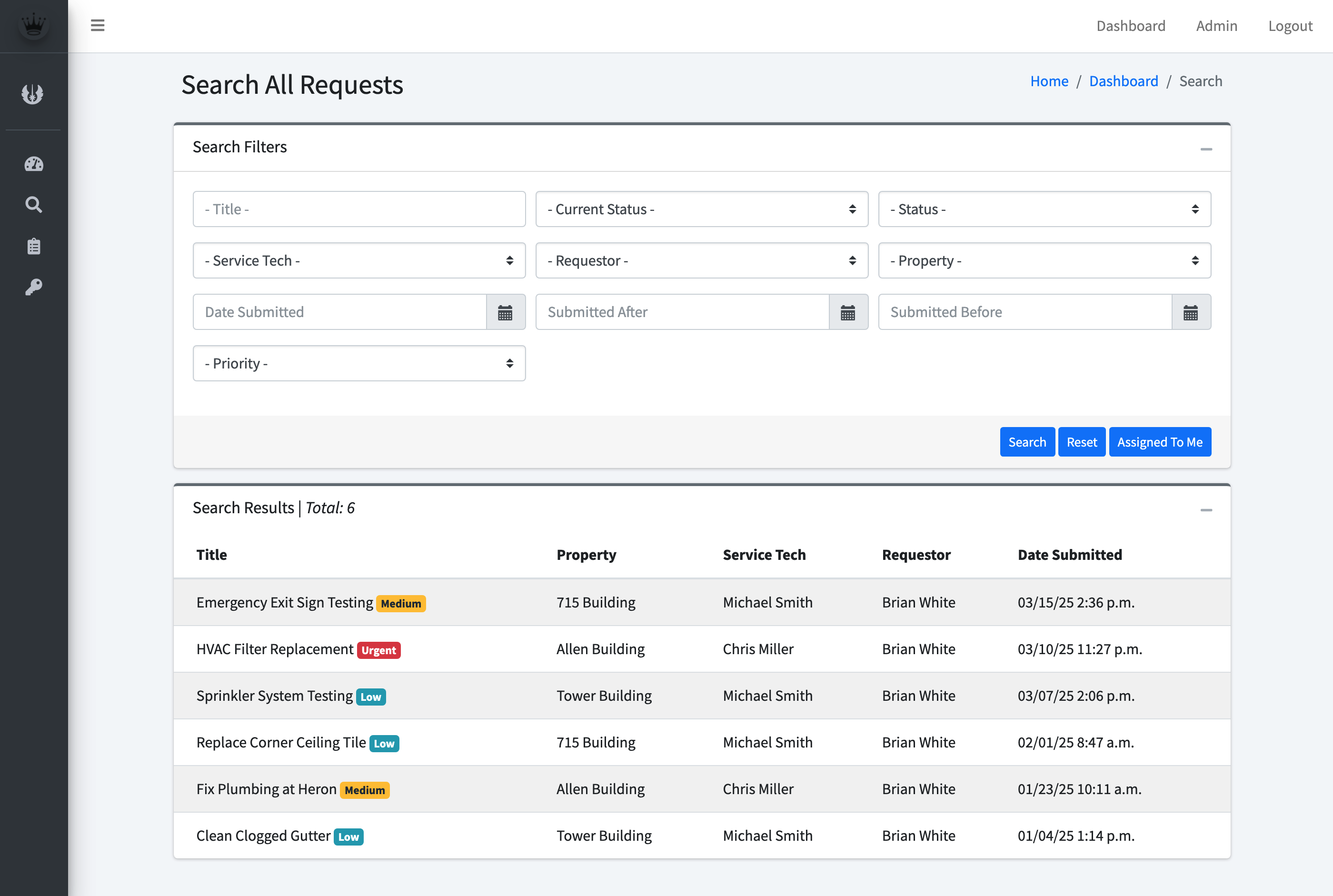Click Logout in the top navigation

point(1290,26)
